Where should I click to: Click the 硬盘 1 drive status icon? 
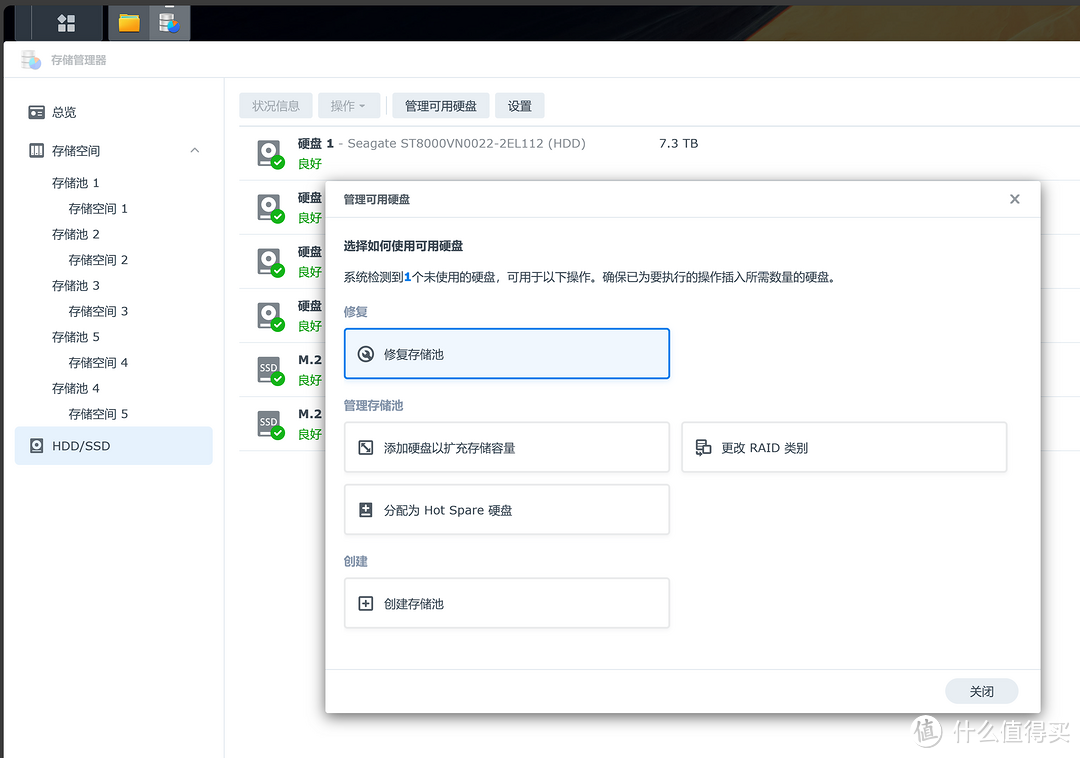[x=270, y=154]
